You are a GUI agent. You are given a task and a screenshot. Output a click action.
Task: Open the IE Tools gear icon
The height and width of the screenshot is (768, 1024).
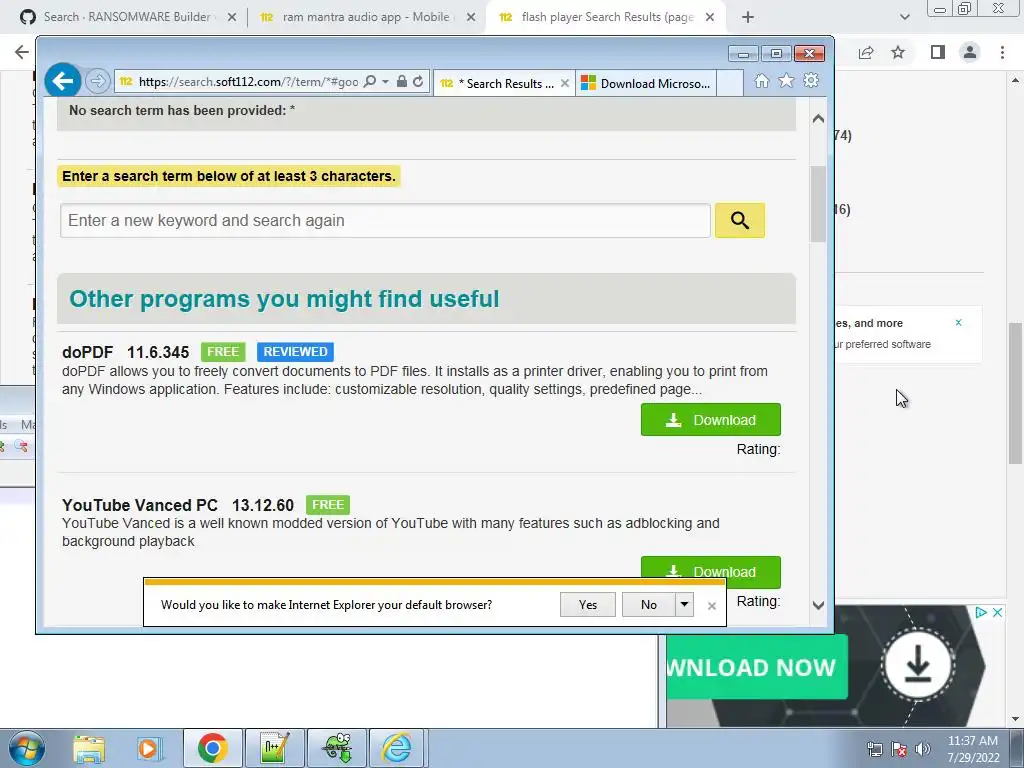(811, 81)
